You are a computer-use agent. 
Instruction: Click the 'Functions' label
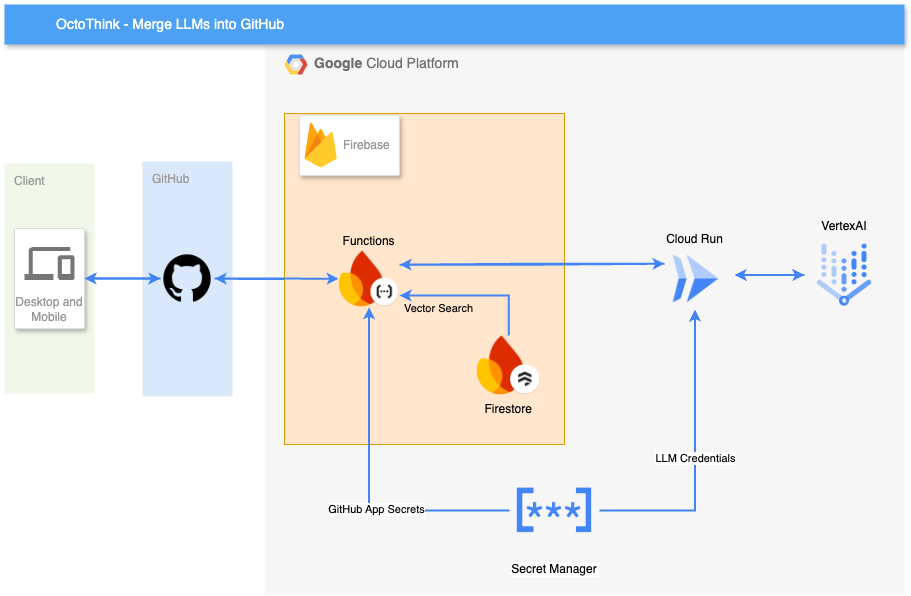368,240
